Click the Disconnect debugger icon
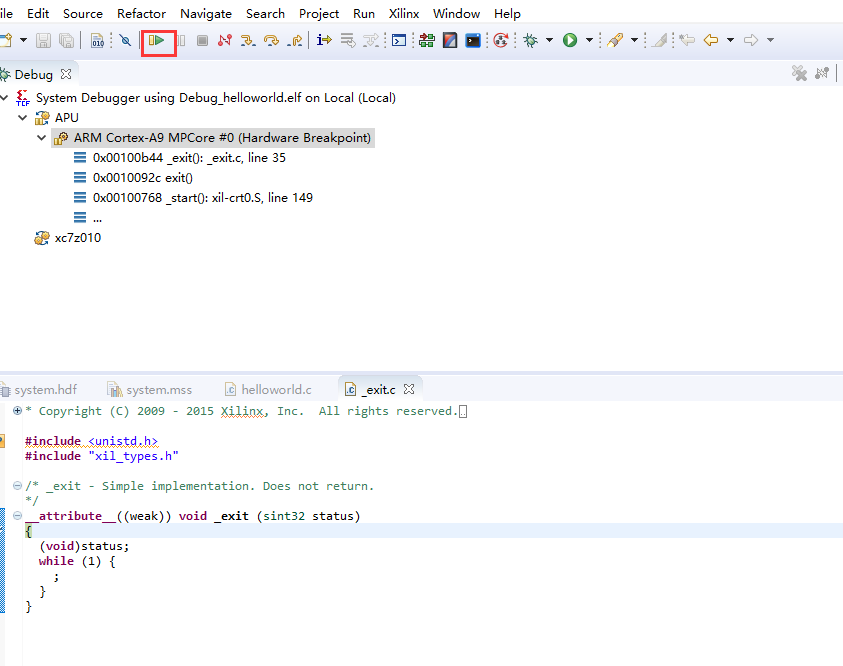The width and height of the screenshot is (843, 666). click(225, 40)
